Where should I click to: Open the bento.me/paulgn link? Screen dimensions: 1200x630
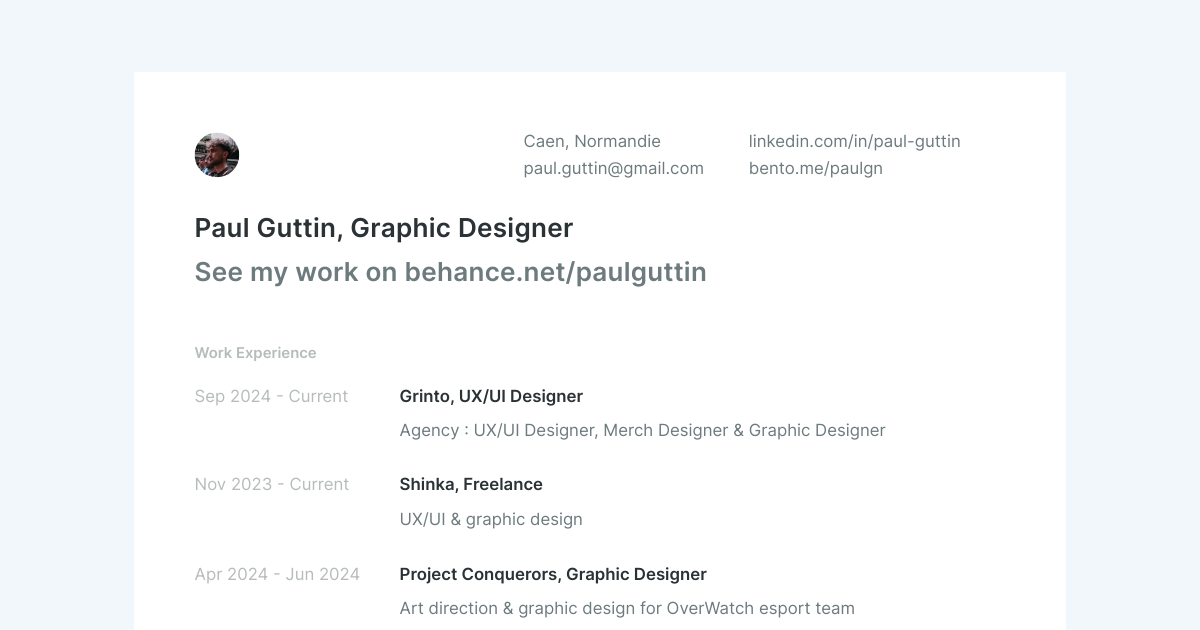coord(815,168)
